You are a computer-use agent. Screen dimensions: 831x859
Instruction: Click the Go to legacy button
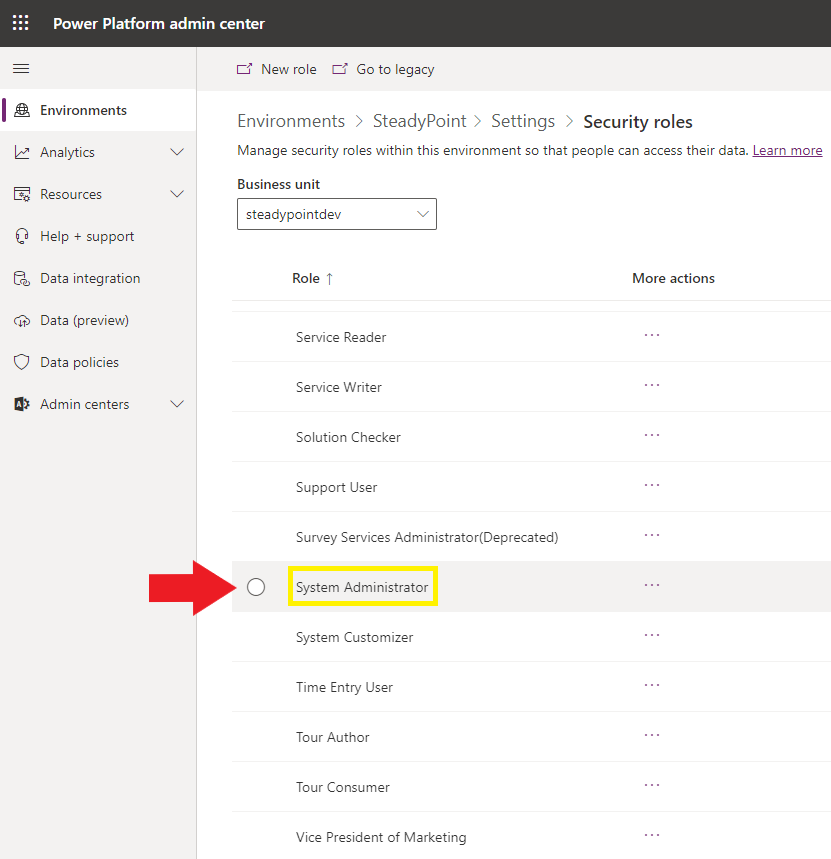[x=383, y=69]
